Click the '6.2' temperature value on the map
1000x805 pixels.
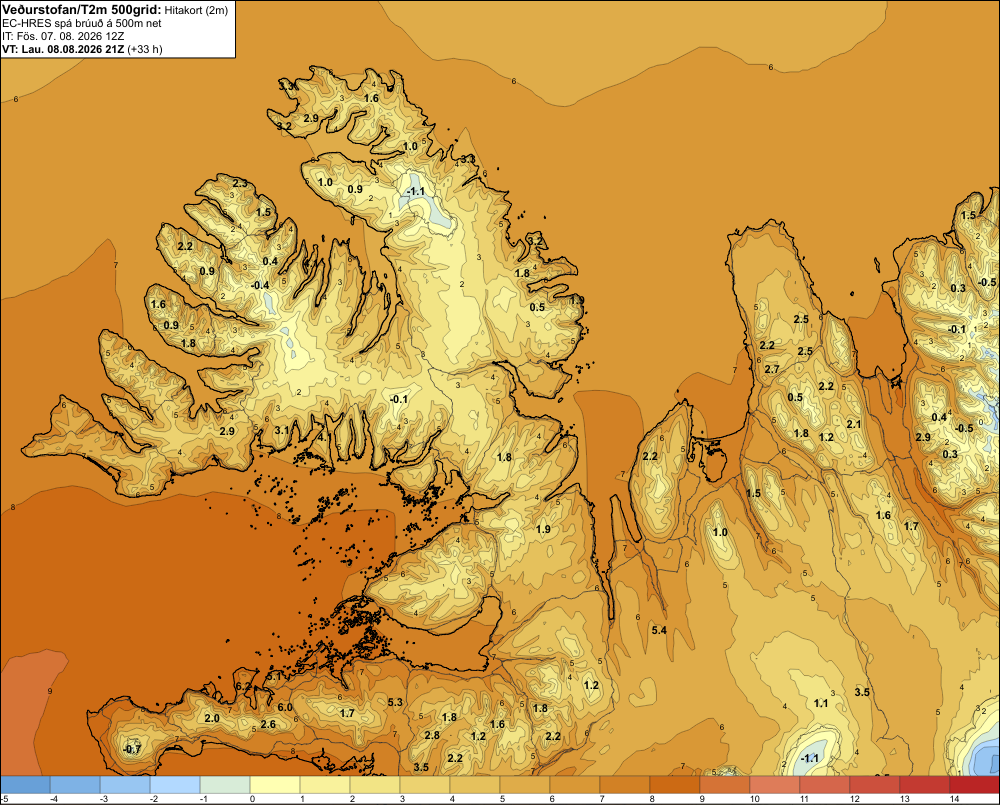tap(243, 686)
